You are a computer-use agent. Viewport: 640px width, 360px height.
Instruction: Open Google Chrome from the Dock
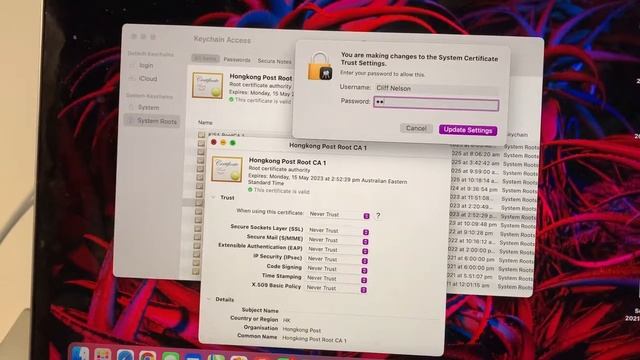tap(147, 356)
